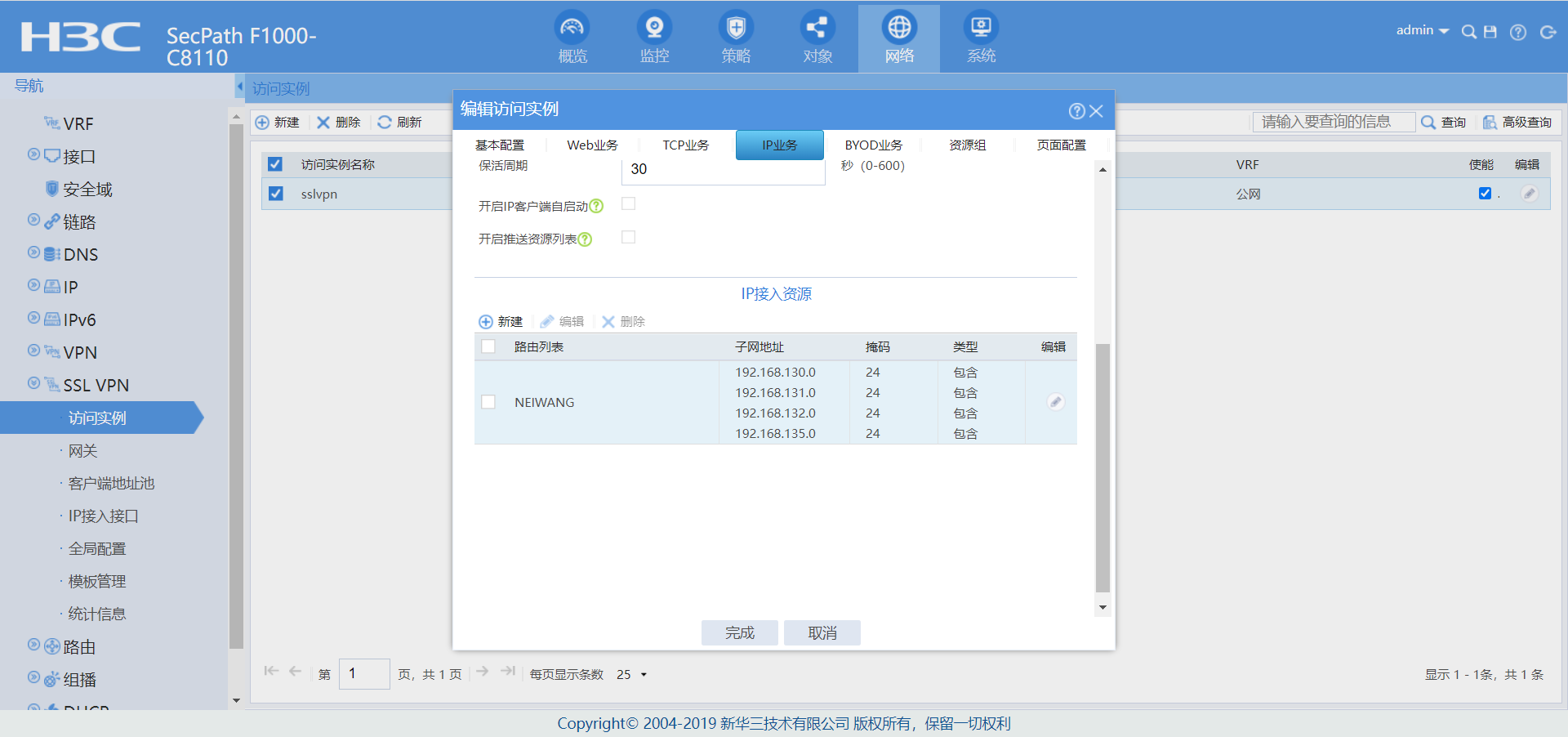This screenshot has height=737, width=1568.
Task: Click the dialog vertical scrollbar thumb
Action: tap(1102, 466)
